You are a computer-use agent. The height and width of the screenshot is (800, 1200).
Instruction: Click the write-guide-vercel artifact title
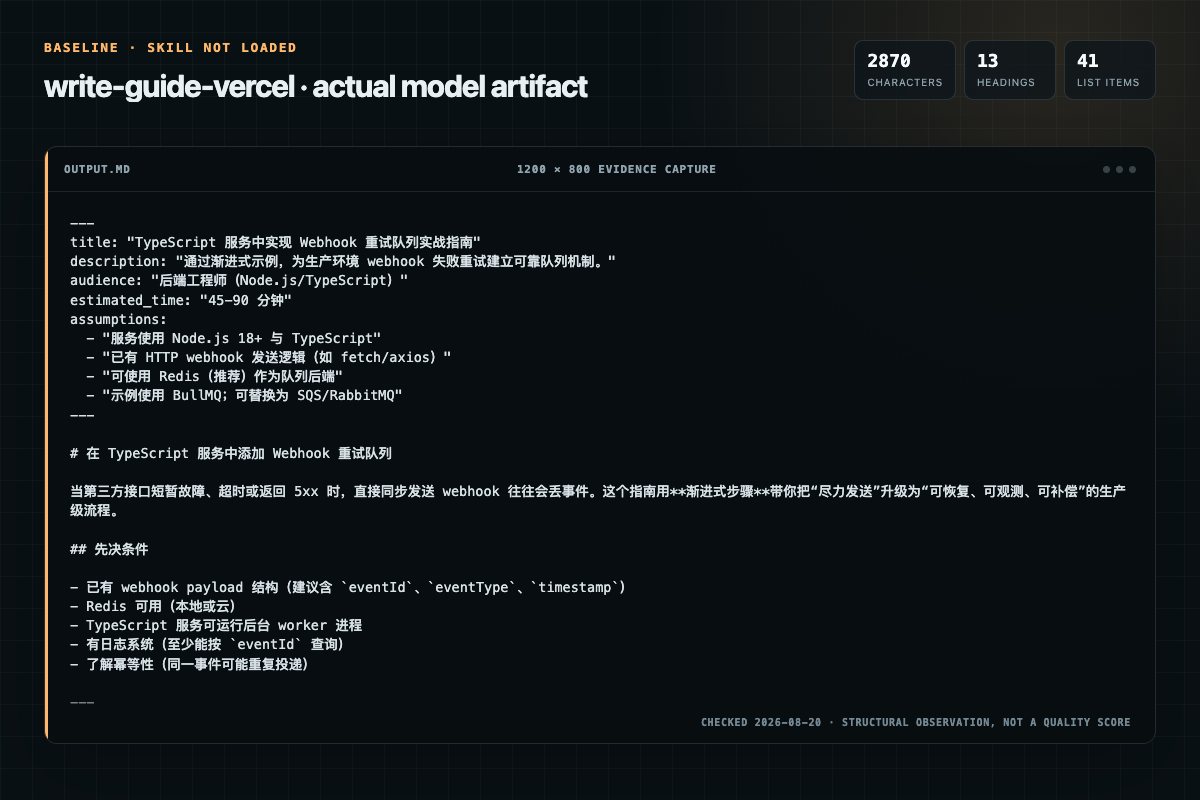tap(315, 87)
